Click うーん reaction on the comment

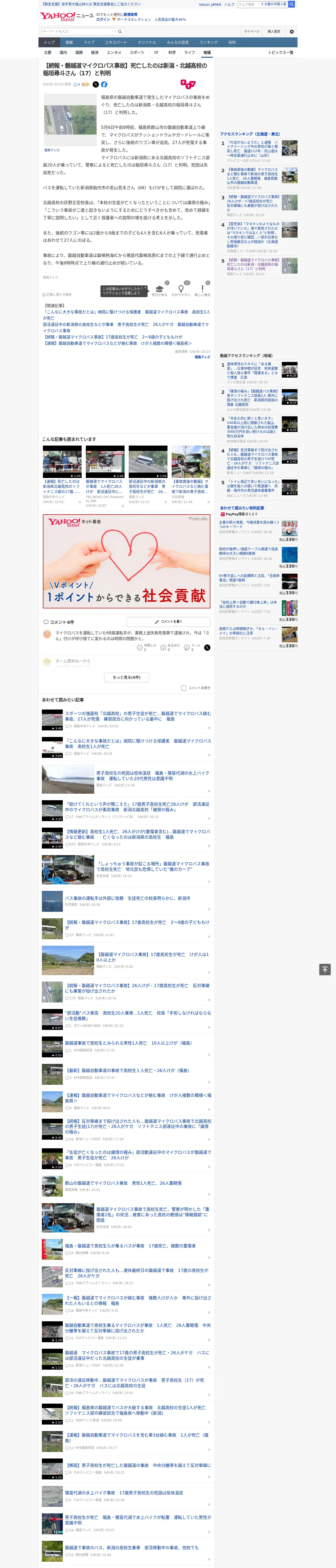pos(187,648)
